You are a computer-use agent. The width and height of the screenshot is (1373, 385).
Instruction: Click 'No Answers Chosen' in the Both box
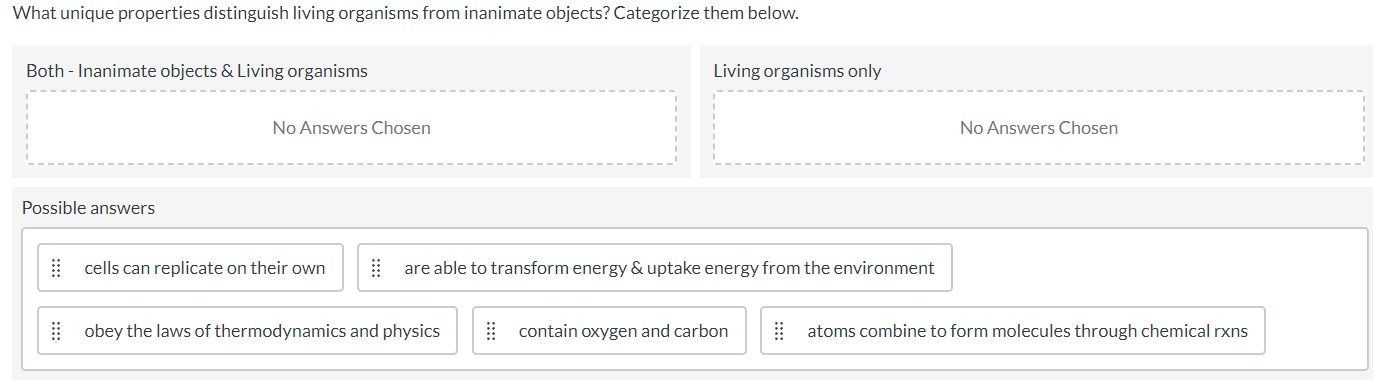click(x=351, y=128)
